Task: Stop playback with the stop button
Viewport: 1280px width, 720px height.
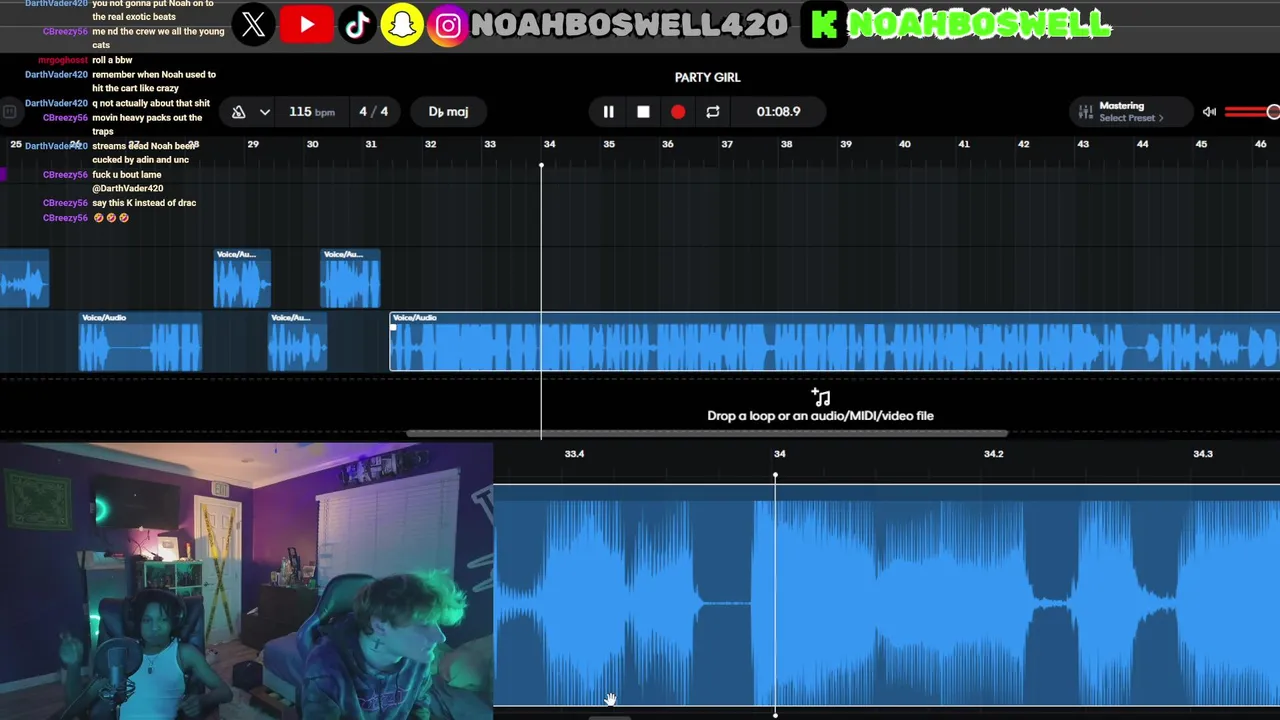Action: tap(643, 112)
